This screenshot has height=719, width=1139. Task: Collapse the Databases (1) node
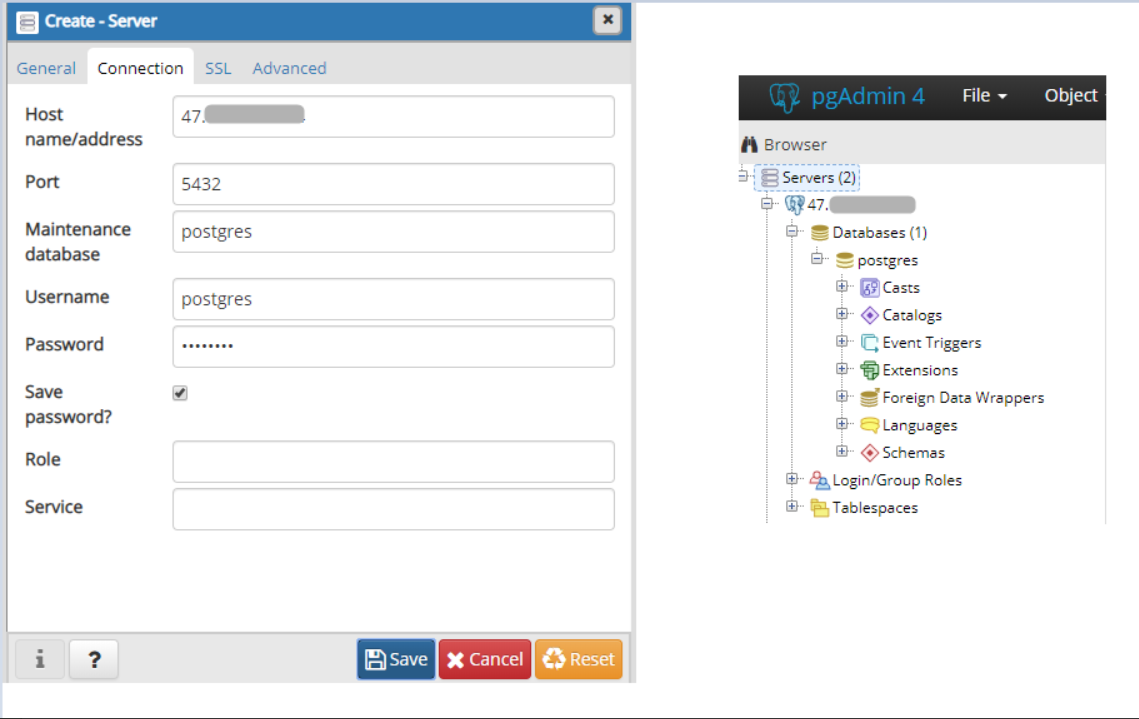(792, 231)
